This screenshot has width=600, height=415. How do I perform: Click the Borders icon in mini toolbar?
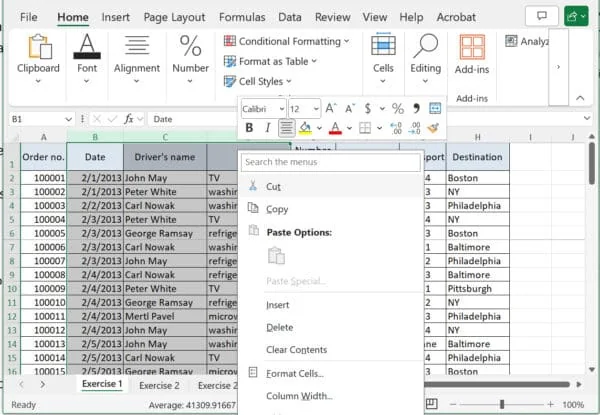(365, 128)
